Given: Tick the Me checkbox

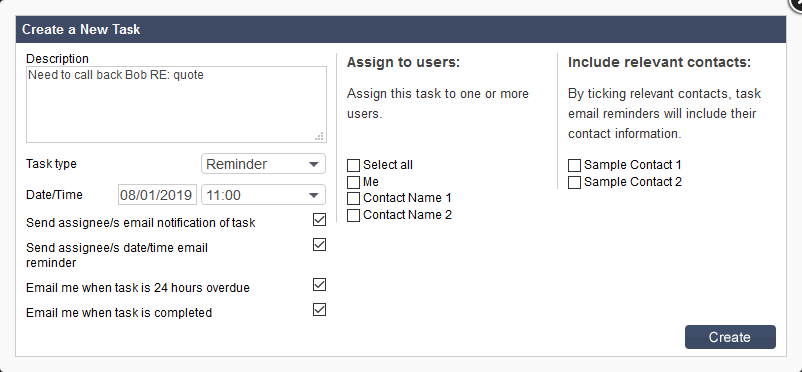Looking at the screenshot, I should point(353,182).
